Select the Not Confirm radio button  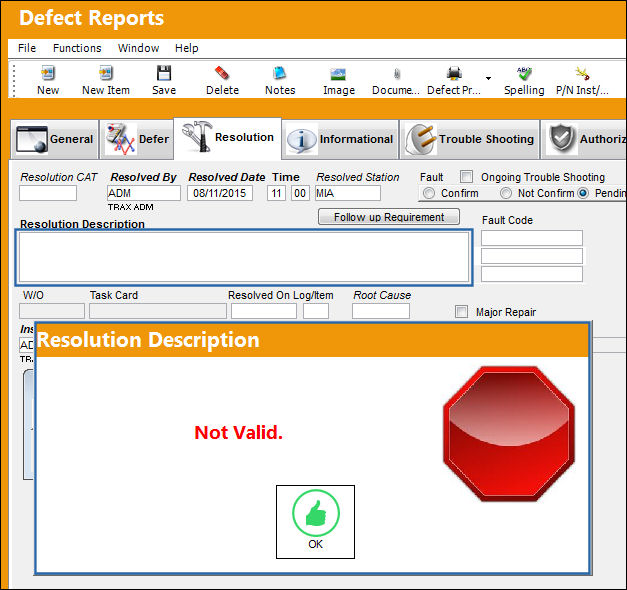click(x=506, y=193)
